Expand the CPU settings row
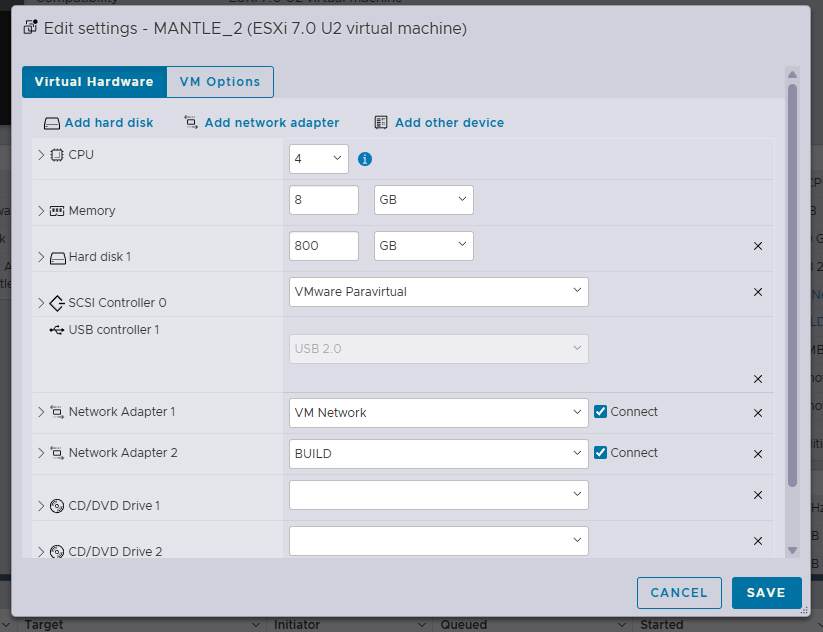The height and width of the screenshot is (632, 823). 41,155
